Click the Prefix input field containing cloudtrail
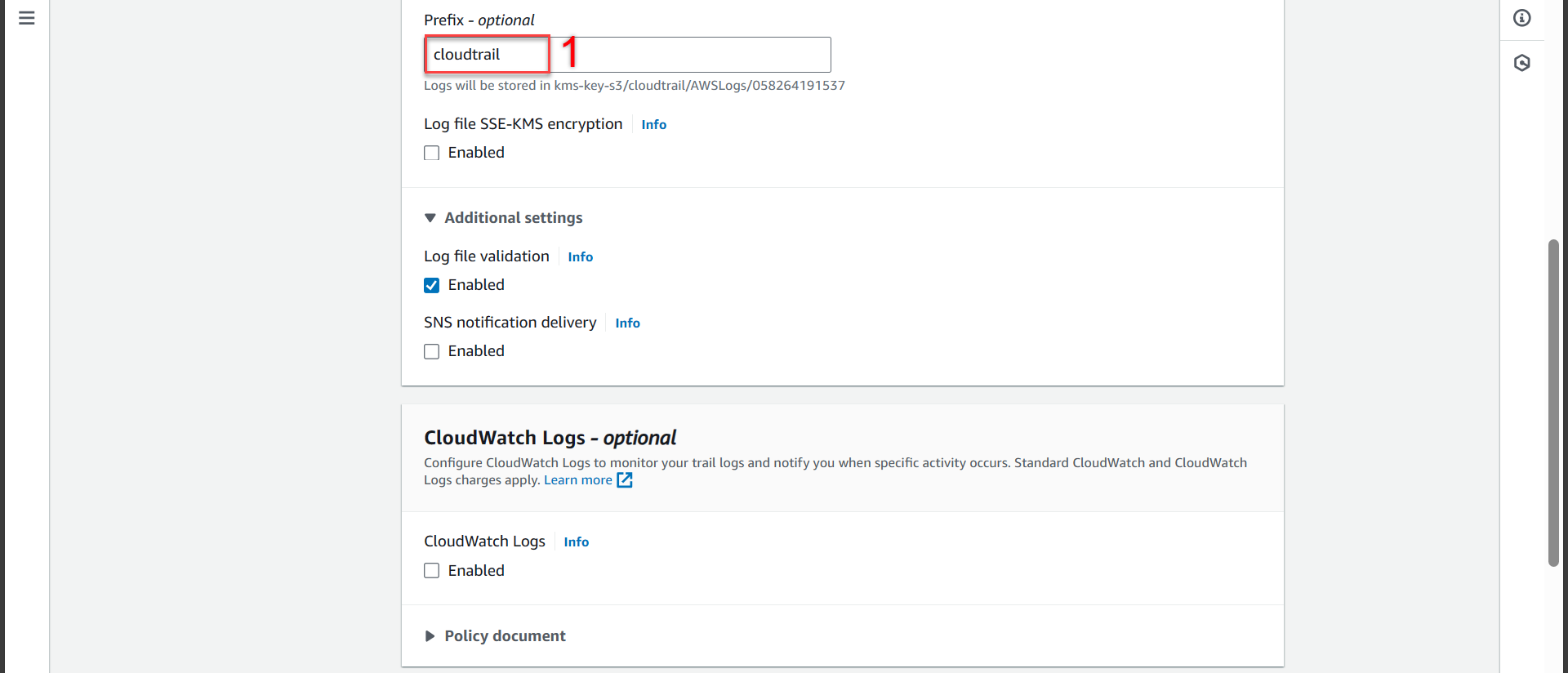 pyautogui.click(x=626, y=55)
